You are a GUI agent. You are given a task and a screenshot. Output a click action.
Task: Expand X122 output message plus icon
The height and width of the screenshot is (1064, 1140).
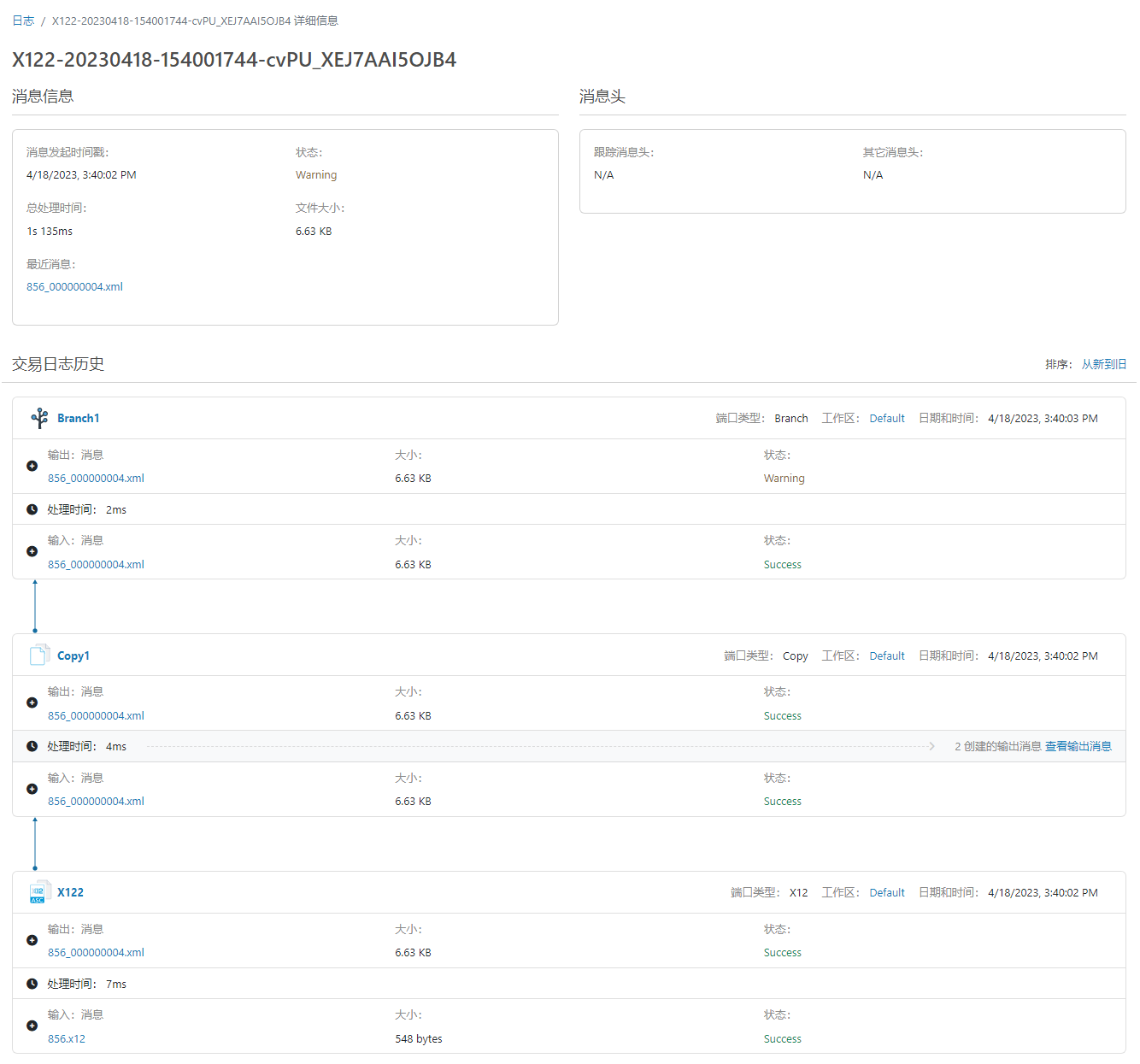[32, 941]
